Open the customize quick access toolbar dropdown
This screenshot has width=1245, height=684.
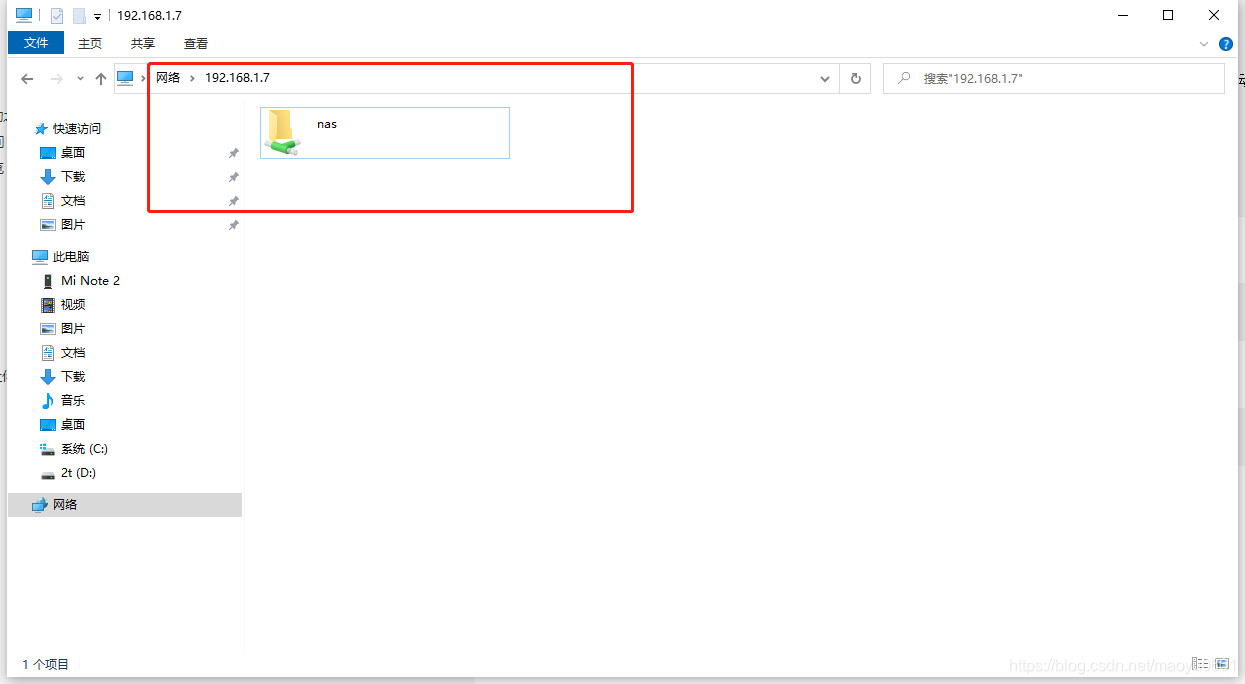tap(97, 16)
